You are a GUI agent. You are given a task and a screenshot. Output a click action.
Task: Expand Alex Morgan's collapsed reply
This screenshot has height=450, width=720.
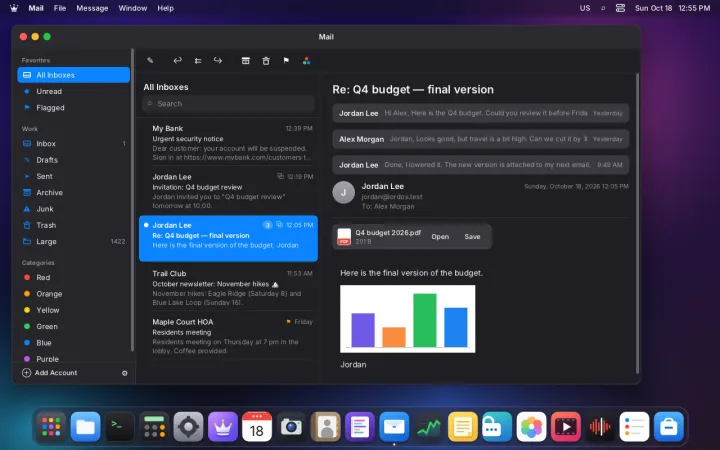[x=480, y=139]
